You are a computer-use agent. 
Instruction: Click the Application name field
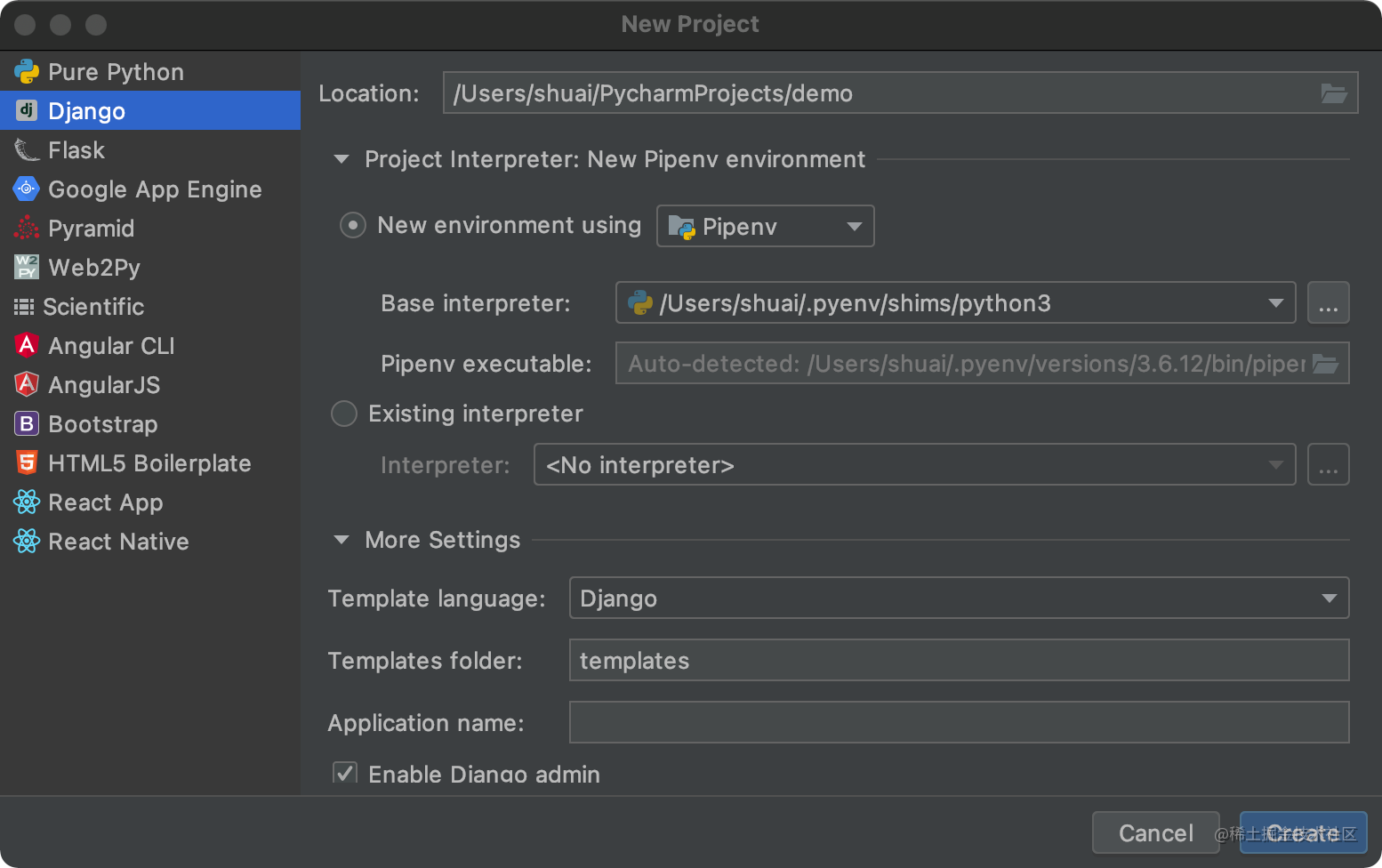(x=959, y=722)
